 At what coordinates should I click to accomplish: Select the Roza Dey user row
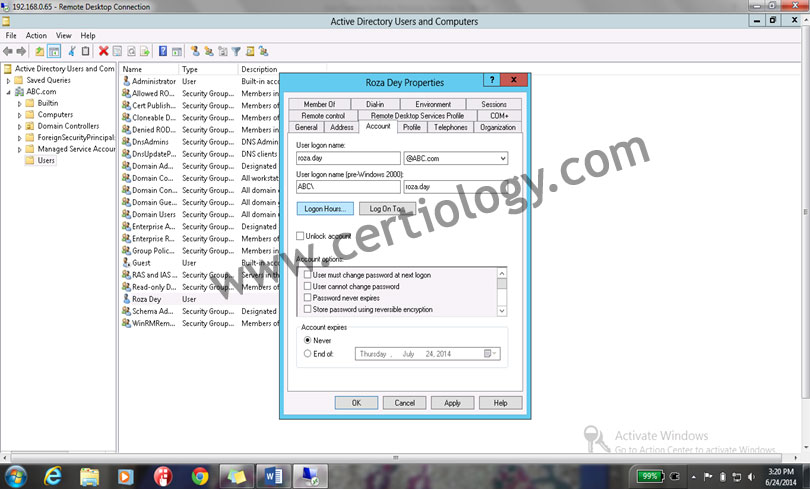[x=201, y=299]
